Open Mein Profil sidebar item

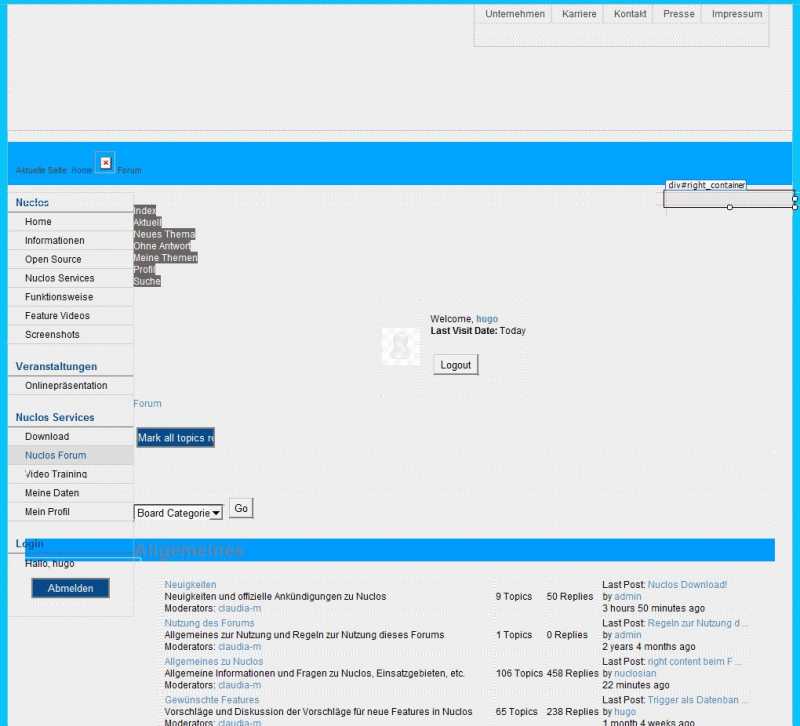point(70,512)
